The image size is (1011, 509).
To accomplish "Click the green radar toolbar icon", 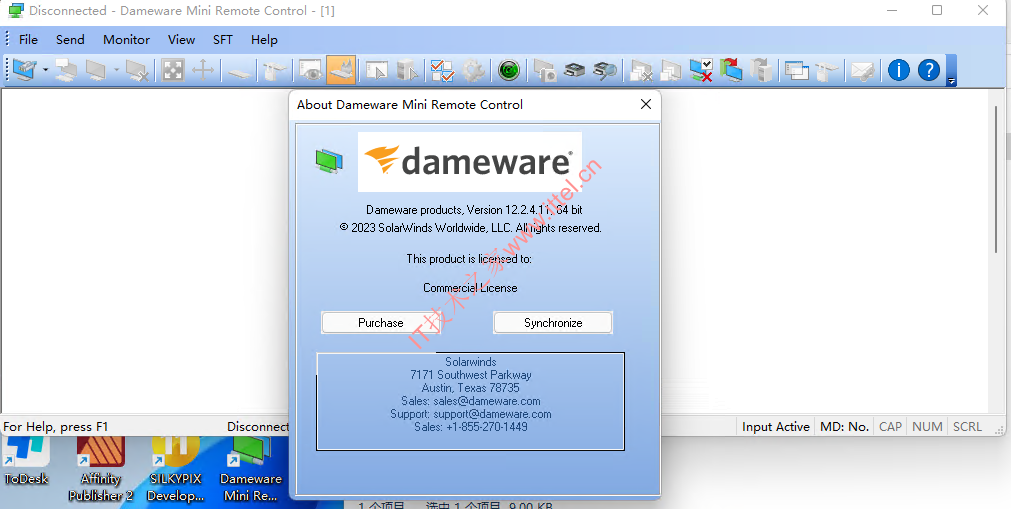I will point(509,70).
